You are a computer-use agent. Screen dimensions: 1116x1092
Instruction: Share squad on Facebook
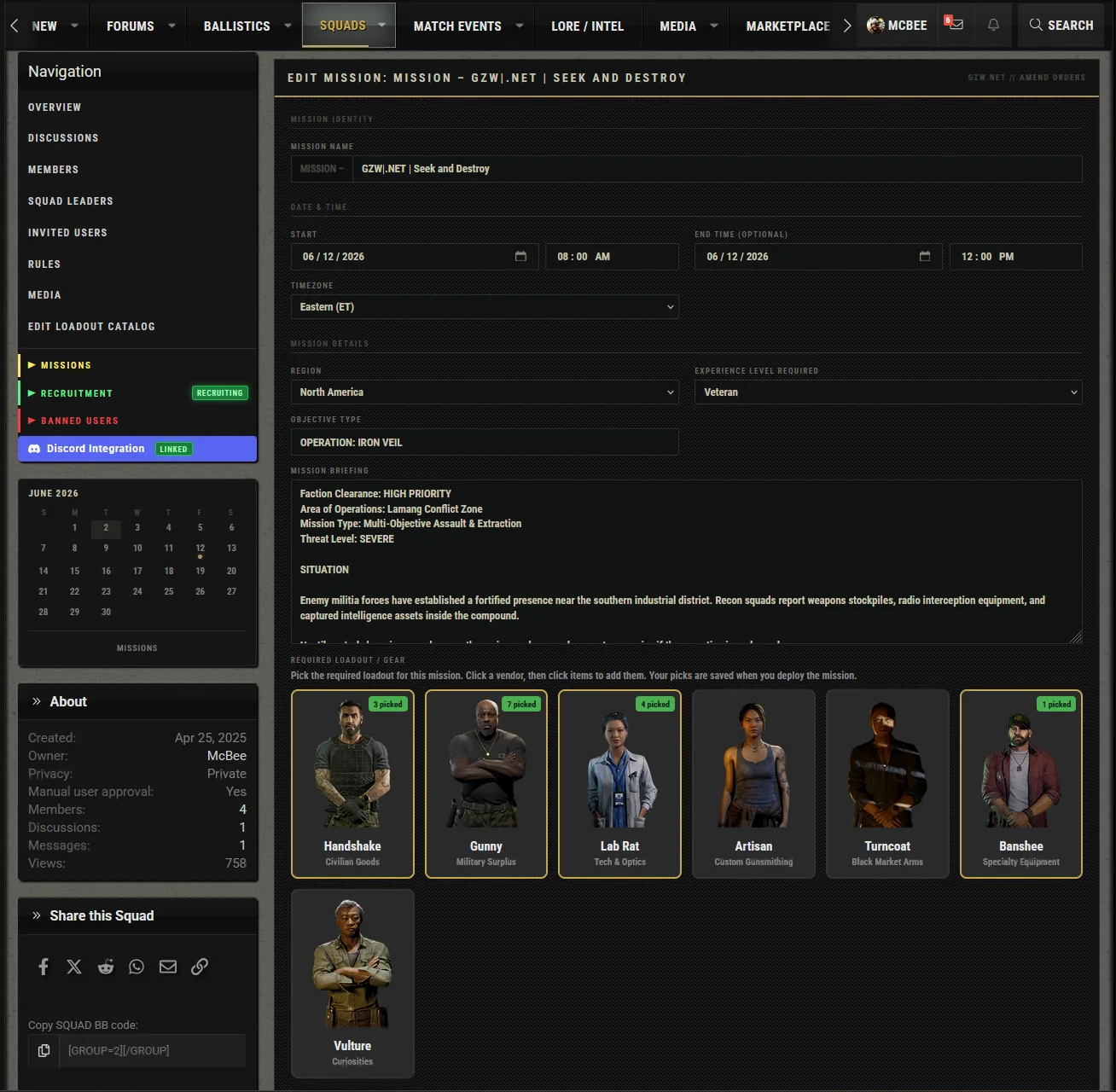coord(44,966)
